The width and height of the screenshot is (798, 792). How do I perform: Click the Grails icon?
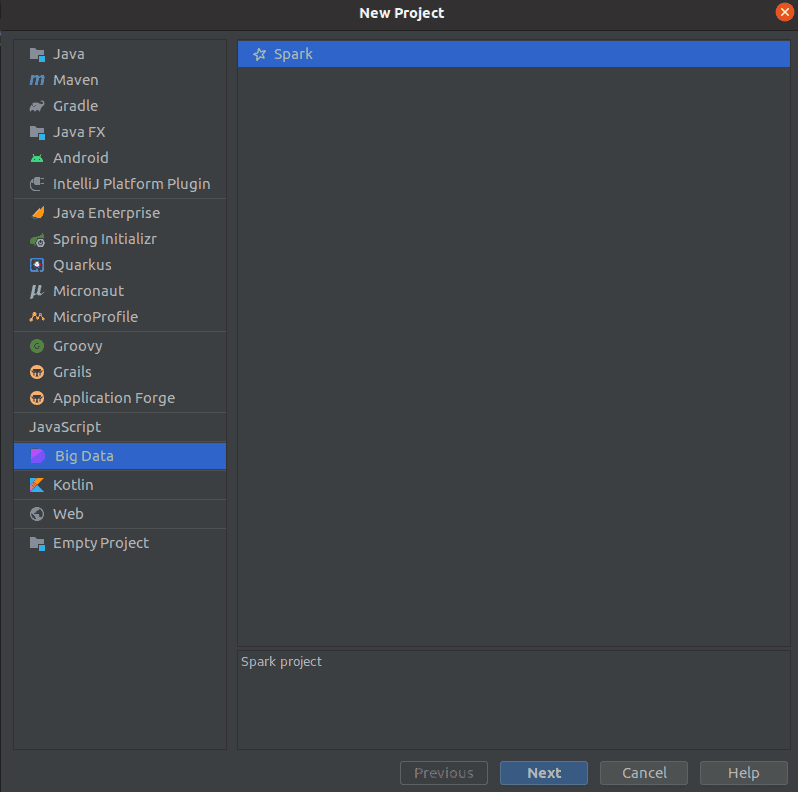click(x=37, y=372)
